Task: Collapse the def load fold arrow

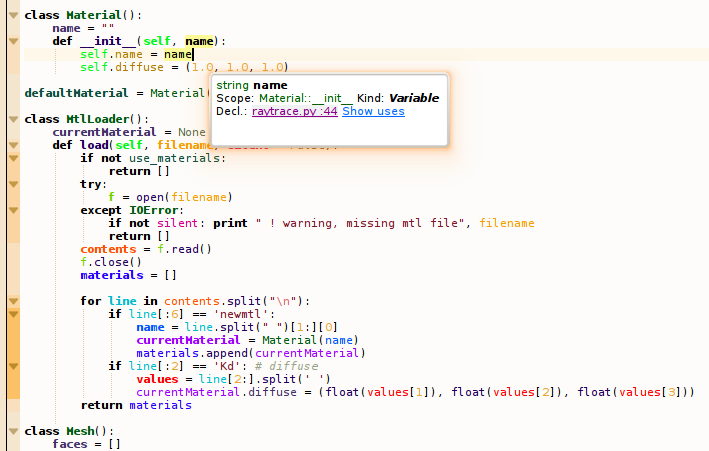Action: point(13,145)
